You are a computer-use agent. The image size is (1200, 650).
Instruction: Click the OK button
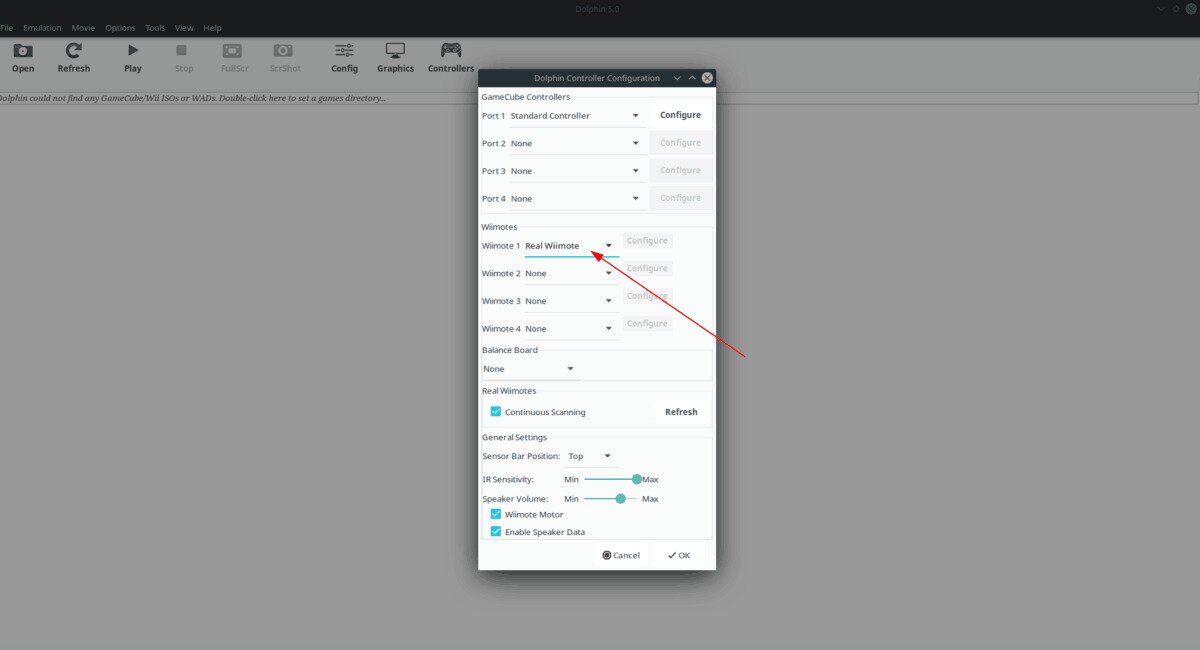679,555
